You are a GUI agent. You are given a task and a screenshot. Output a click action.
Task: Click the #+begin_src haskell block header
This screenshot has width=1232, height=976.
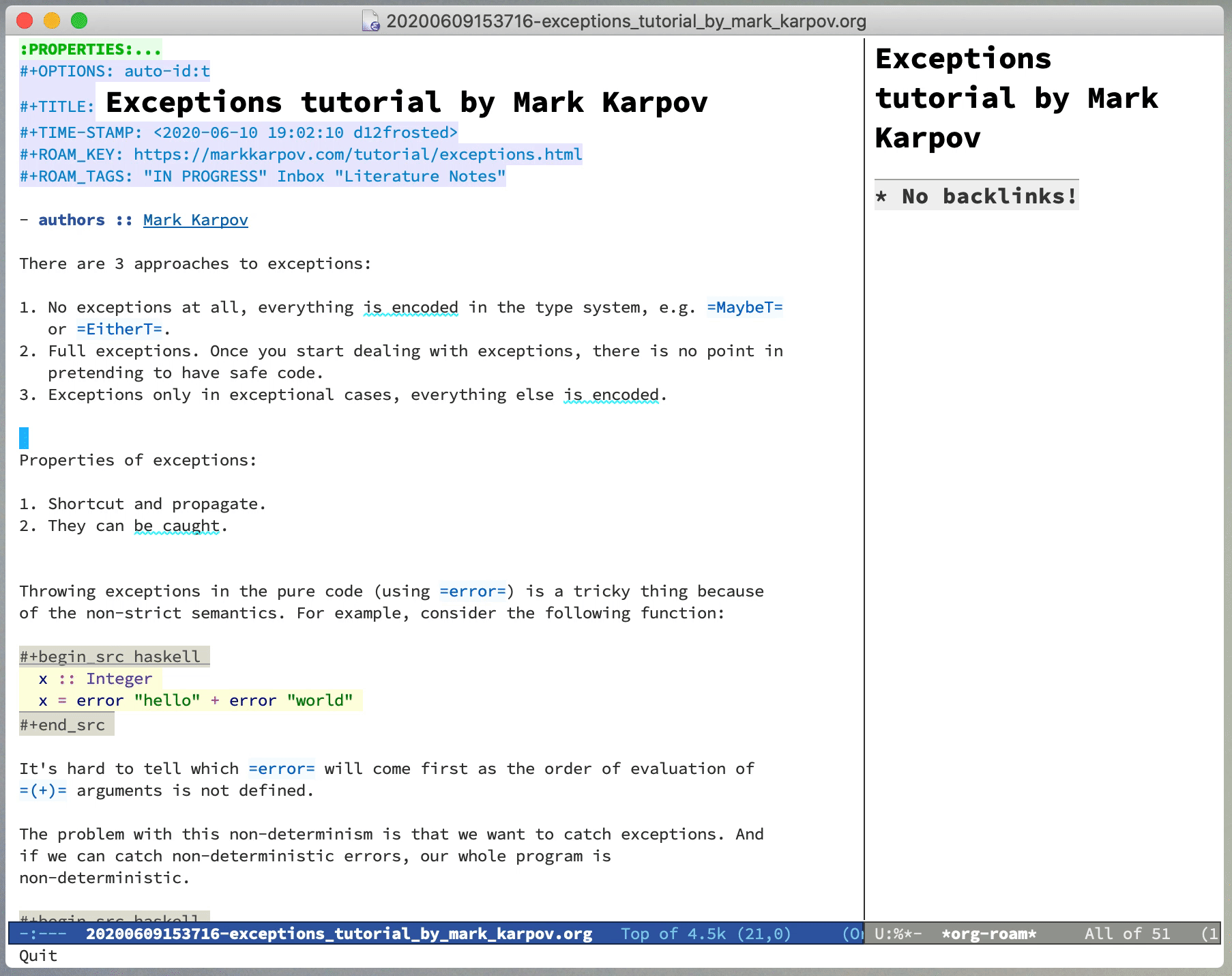[110, 657]
